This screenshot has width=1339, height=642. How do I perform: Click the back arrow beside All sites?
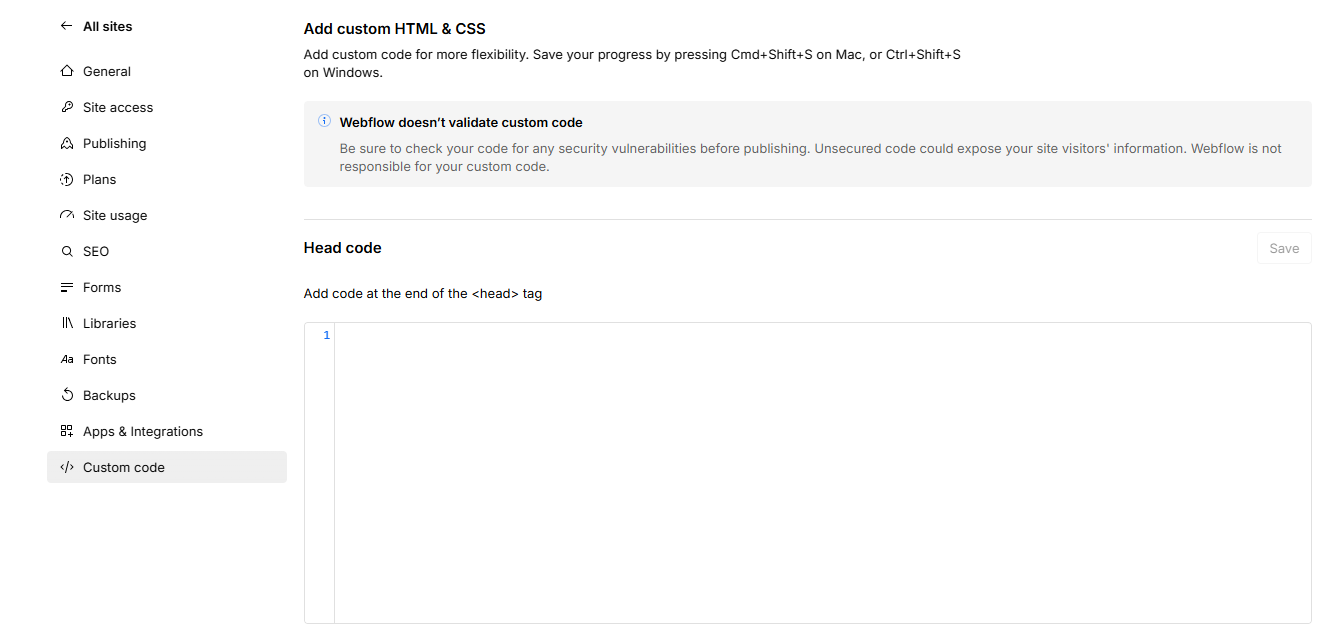[67, 26]
